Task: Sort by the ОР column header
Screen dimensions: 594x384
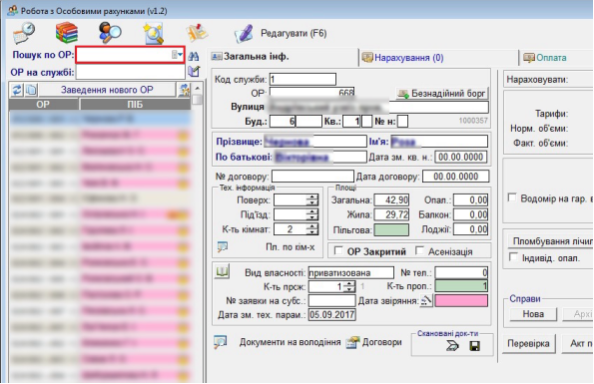Action: click(43, 105)
